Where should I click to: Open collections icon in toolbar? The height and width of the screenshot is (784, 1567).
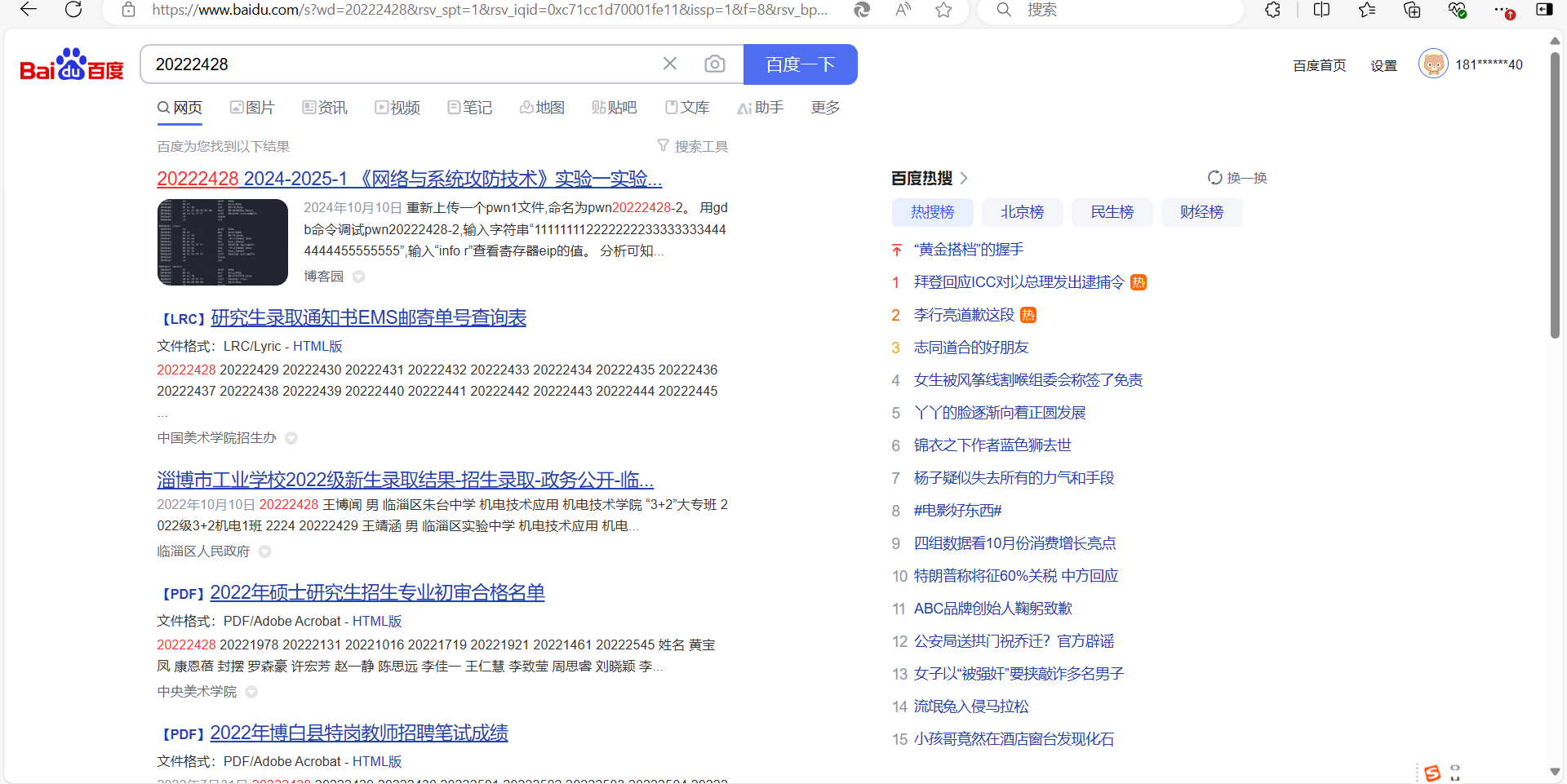[1412, 10]
